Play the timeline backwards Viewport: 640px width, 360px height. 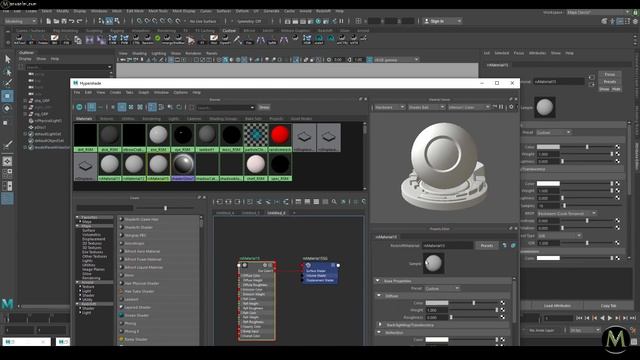pyautogui.click(x=602, y=318)
